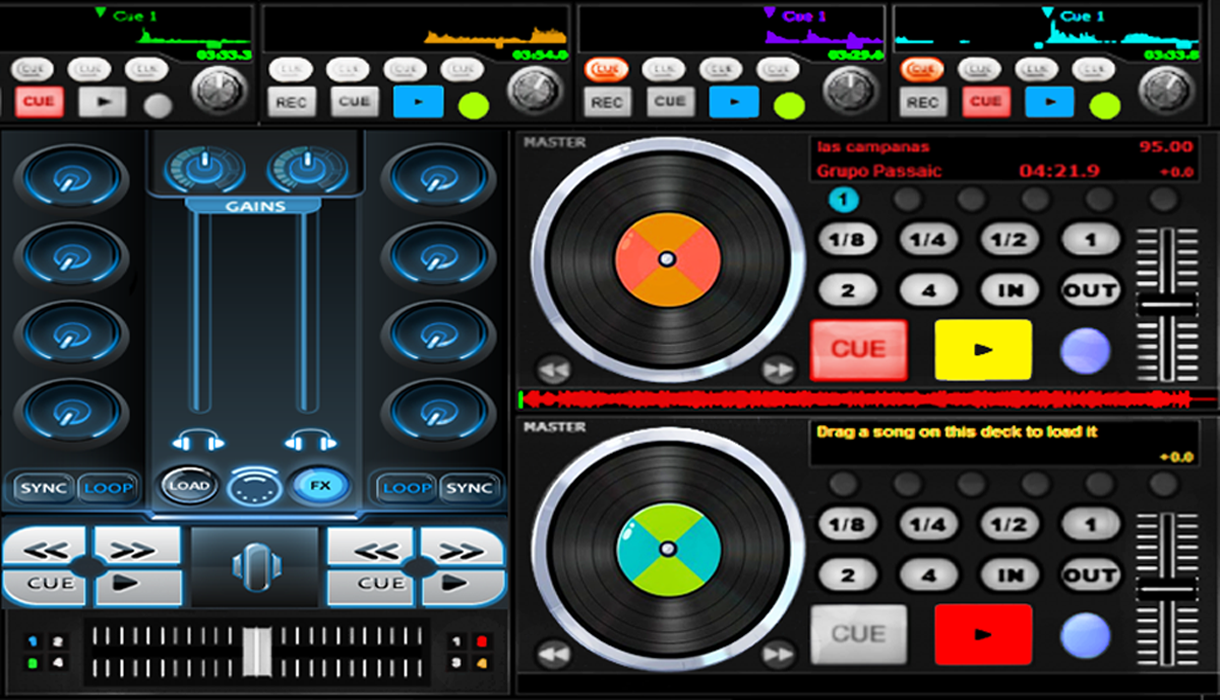Click the round LOAD button in the mixer
The height and width of the screenshot is (700, 1220).
[x=189, y=486]
